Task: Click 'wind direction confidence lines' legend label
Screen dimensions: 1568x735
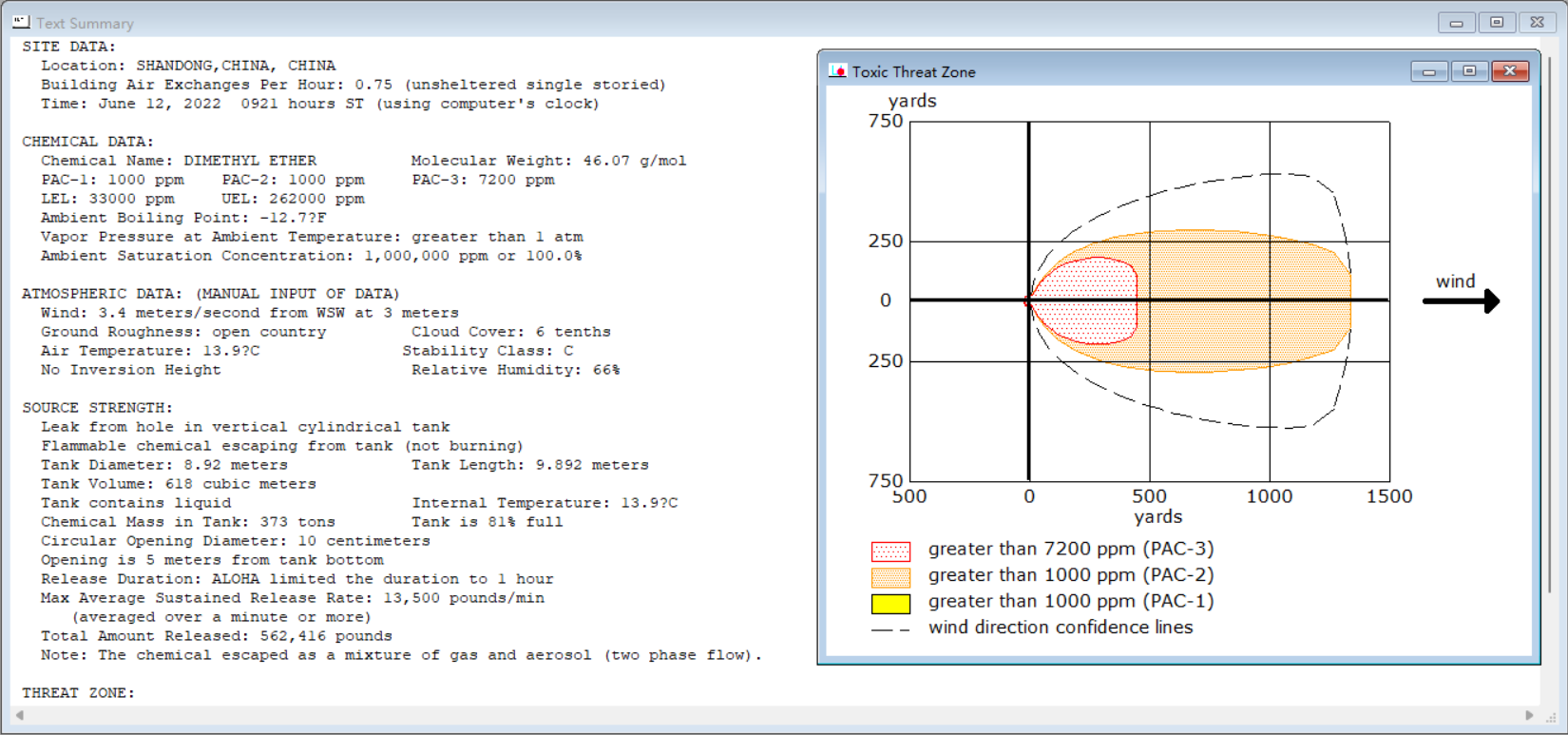Action: (x=1061, y=628)
